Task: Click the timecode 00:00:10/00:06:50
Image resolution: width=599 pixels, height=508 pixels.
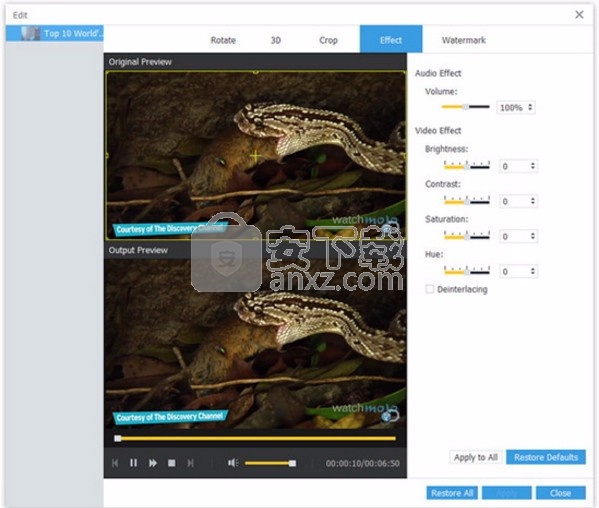Action: coord(363,463)
